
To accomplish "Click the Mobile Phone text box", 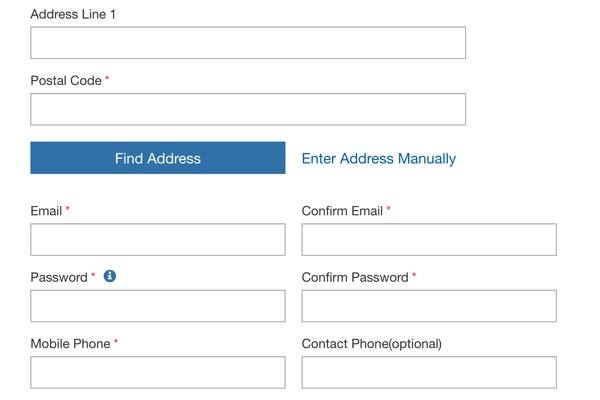I will [x=158, y=372].
